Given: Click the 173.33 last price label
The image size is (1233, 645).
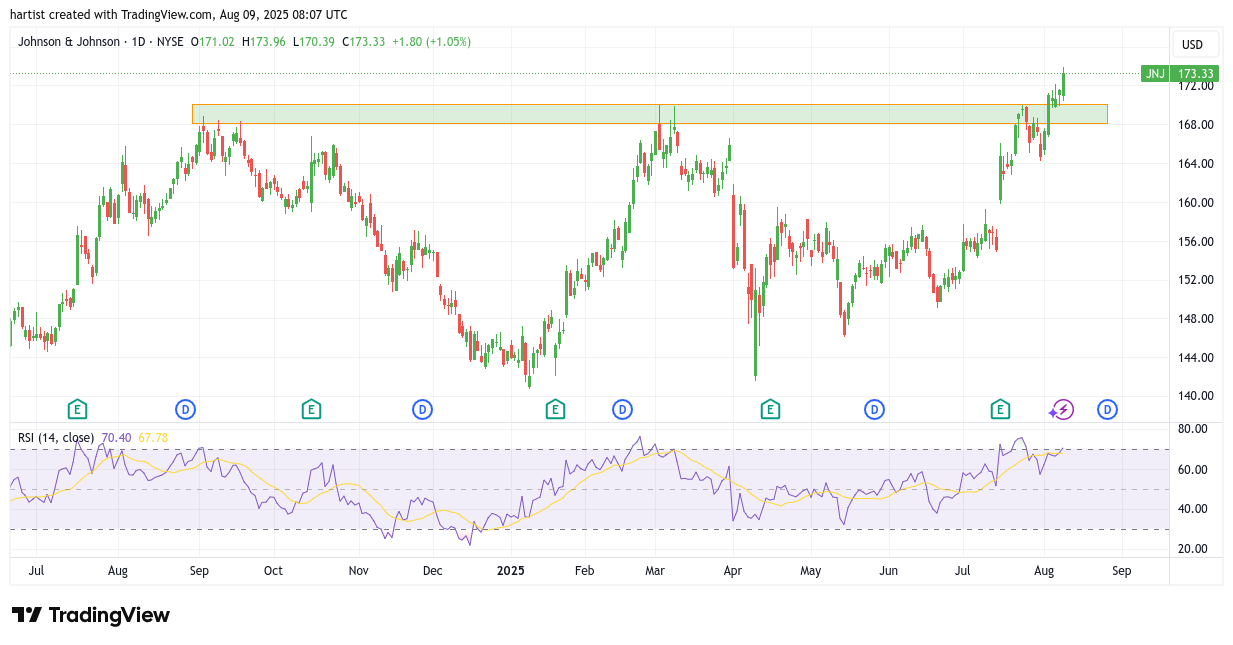Looking at the screenshot, I should (1195, 74).
